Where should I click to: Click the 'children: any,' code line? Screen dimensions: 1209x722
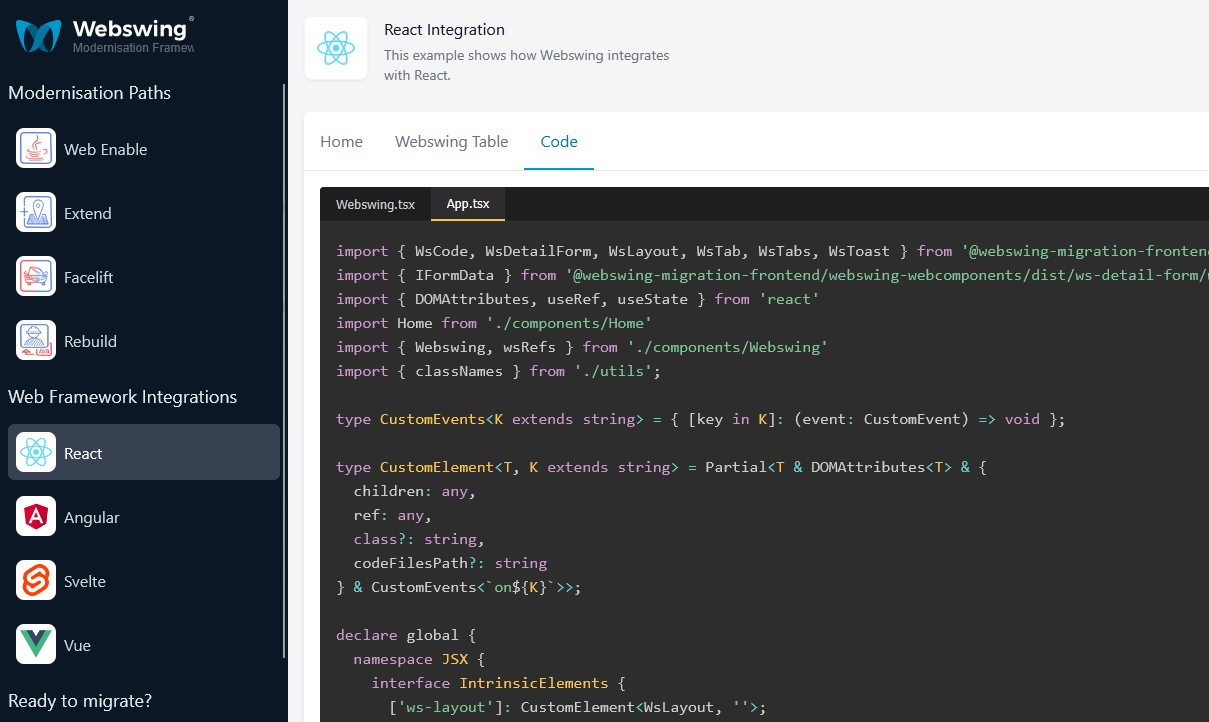click(x=414, y=491)
